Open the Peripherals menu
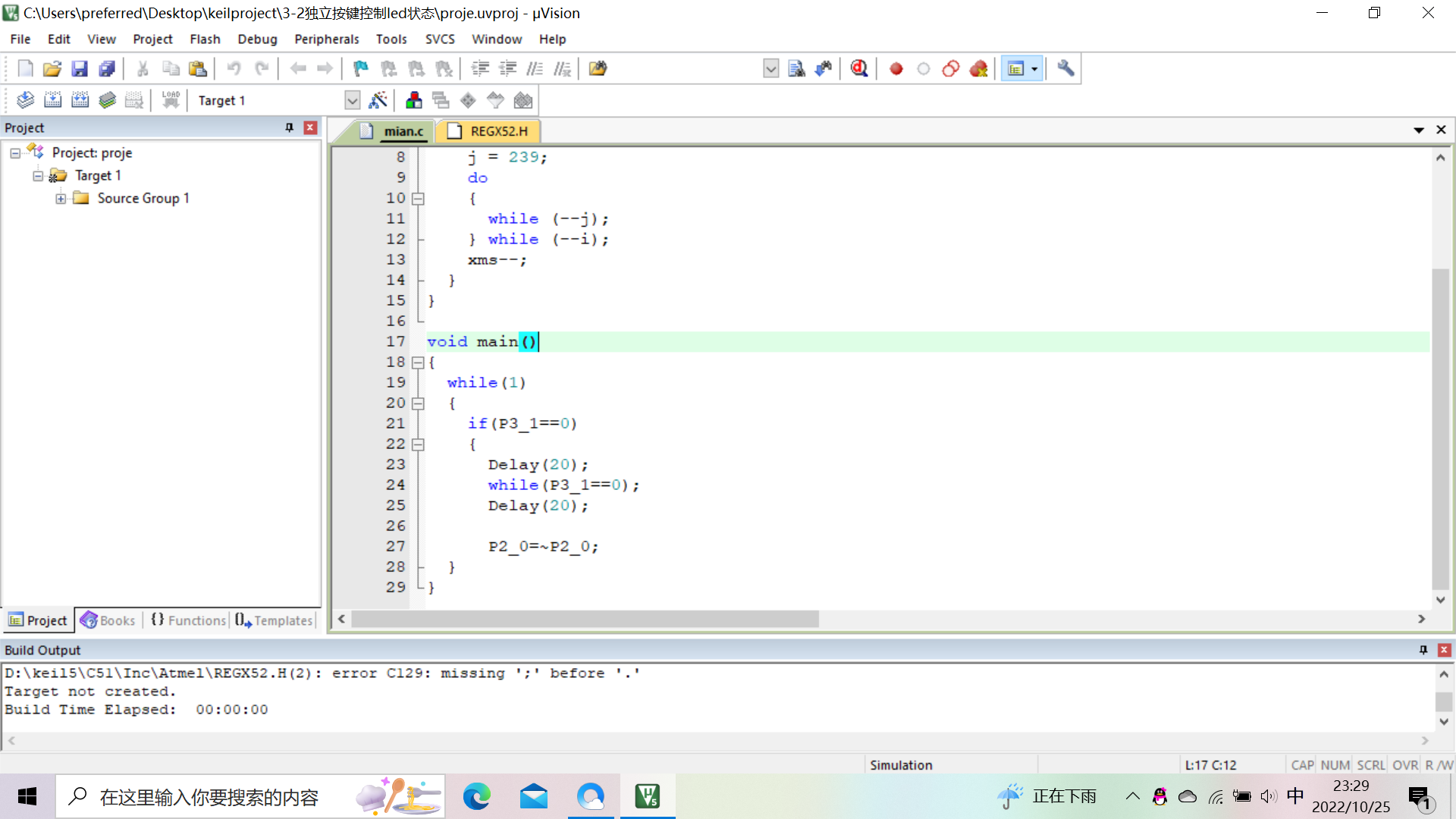This screenshot has height=819, width=1456. click(x=326, y=39)
